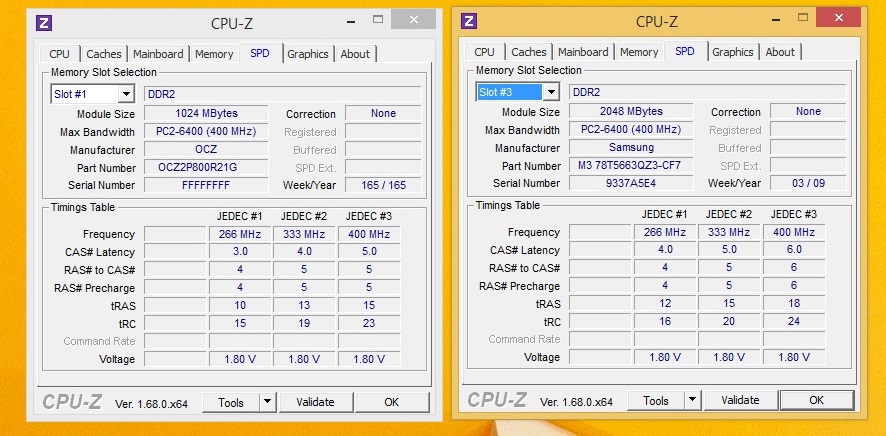This screenshot has height=436, width=886.
Task: Select the SPD tab in left window
Action: (x=260, y=53)
